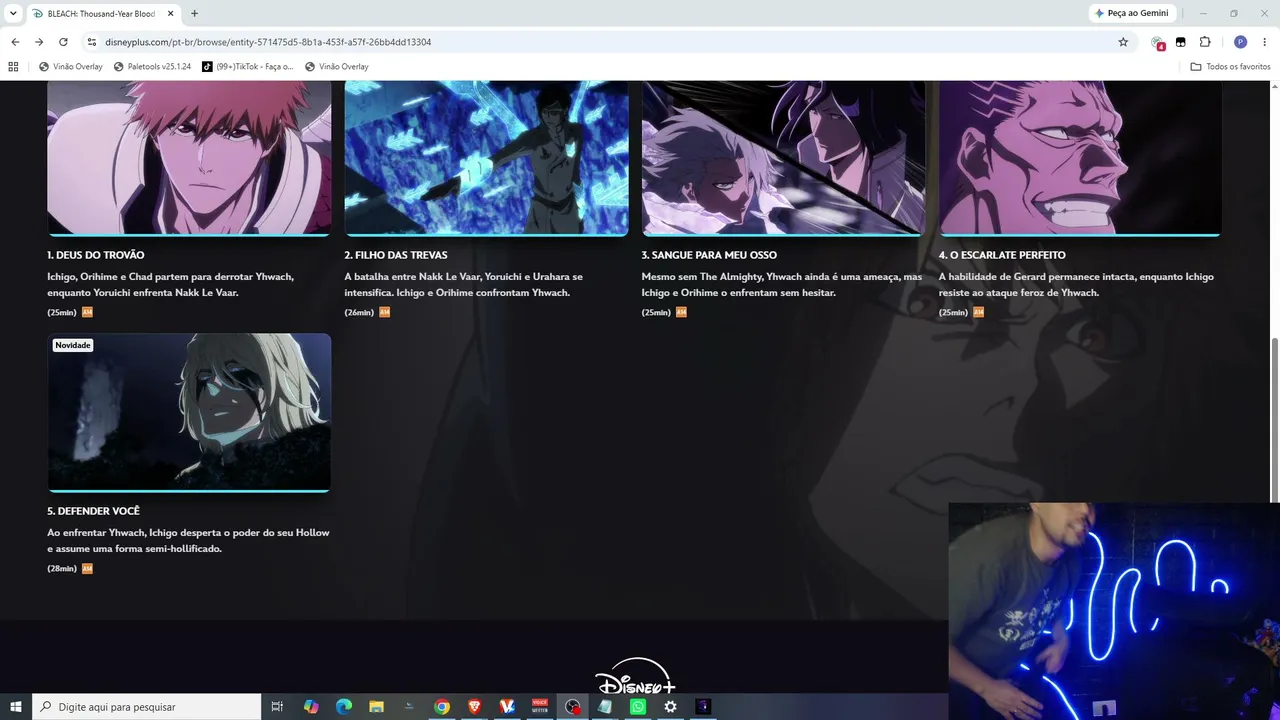Viewport: 1280px width, 720px height.
Task: Click the title 1. DEUS DO TROVÃO
Action: coord(96,255)
